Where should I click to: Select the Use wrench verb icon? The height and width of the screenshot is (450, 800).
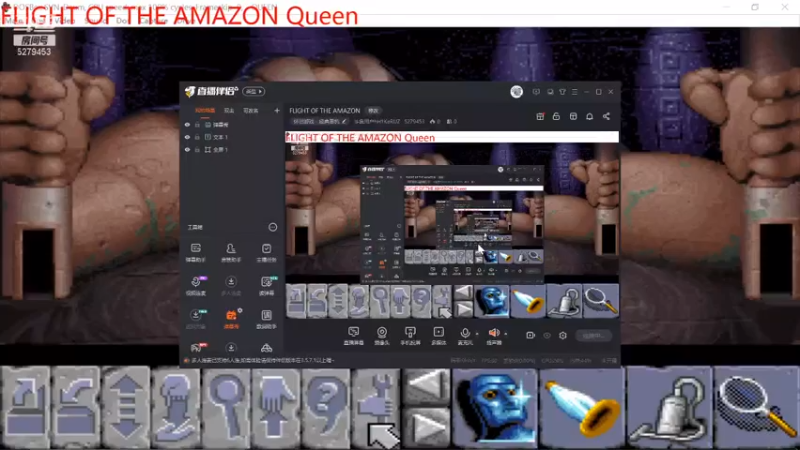tap(376, 407)
